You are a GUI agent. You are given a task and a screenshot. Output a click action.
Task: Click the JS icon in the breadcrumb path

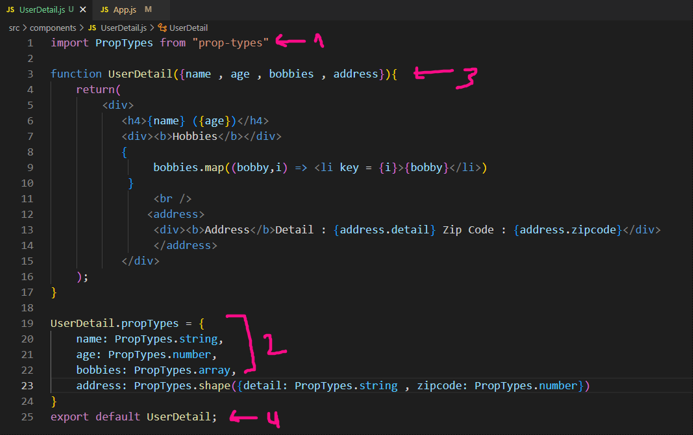pyautogui.click(x=92, y=28)
